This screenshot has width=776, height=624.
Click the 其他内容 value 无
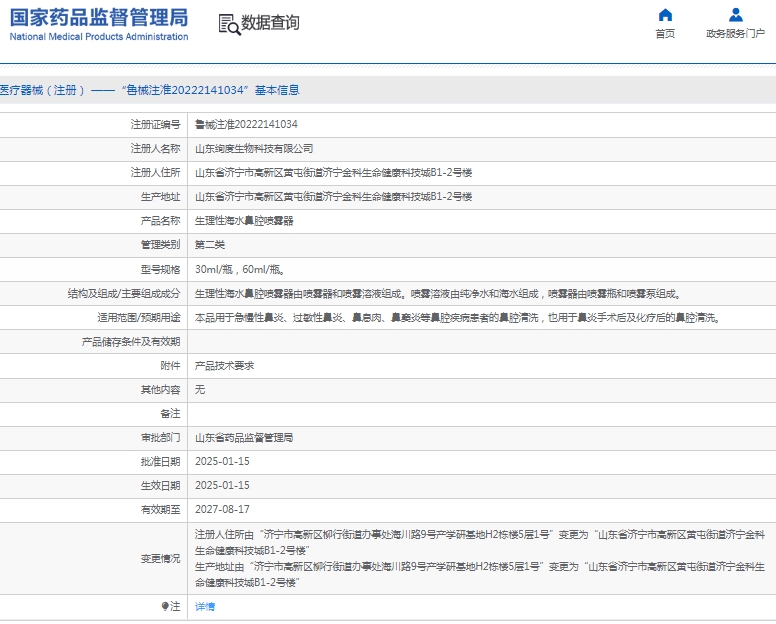pyautogui.click(x=200, y=389)
